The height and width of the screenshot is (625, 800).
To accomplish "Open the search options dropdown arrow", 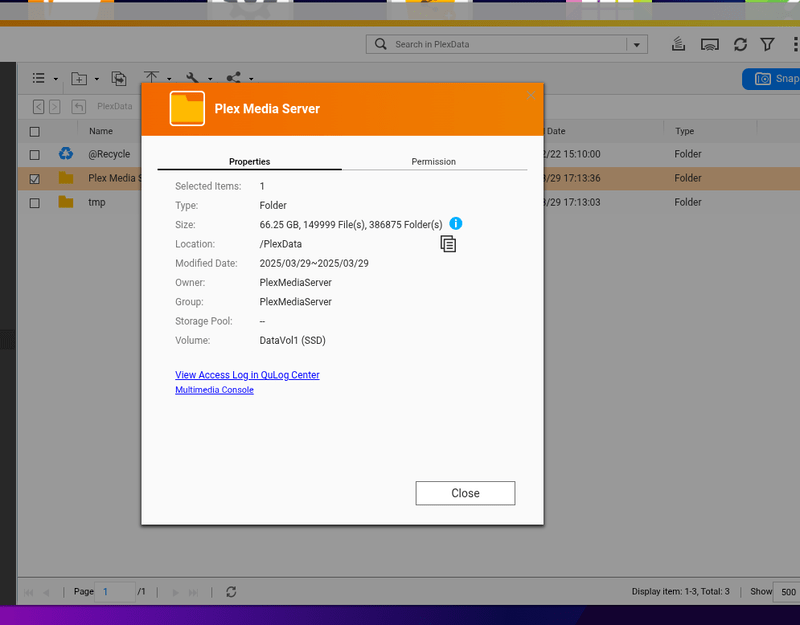I will [636, 44].
